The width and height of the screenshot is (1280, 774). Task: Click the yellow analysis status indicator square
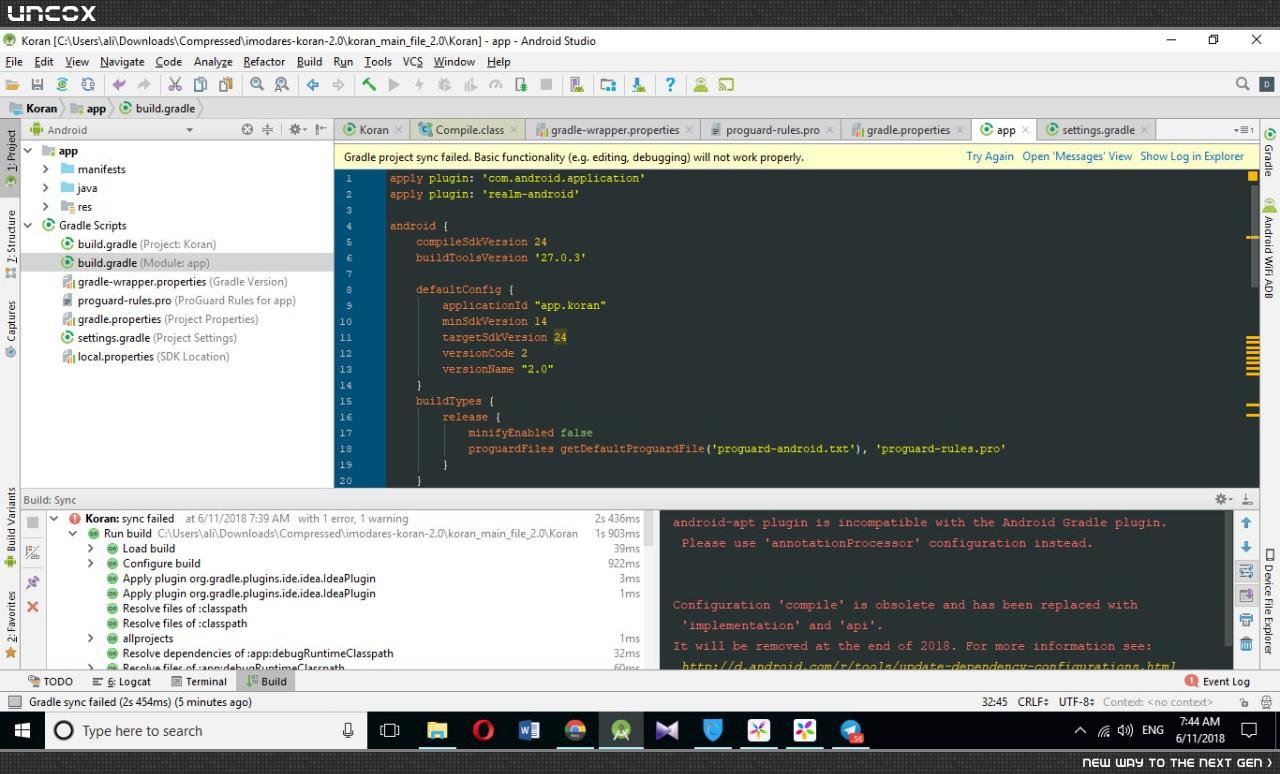click(x=1252, y=176)
